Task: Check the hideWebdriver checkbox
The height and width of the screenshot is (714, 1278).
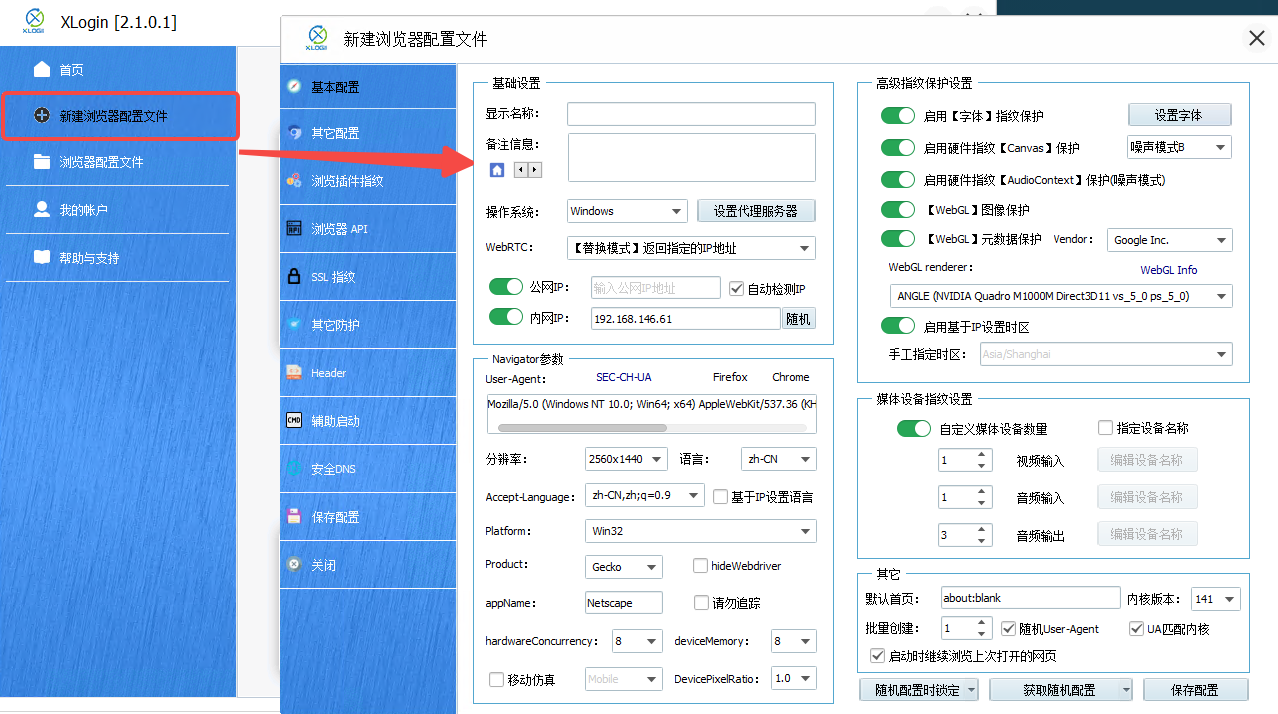Action: pos(701,566)
